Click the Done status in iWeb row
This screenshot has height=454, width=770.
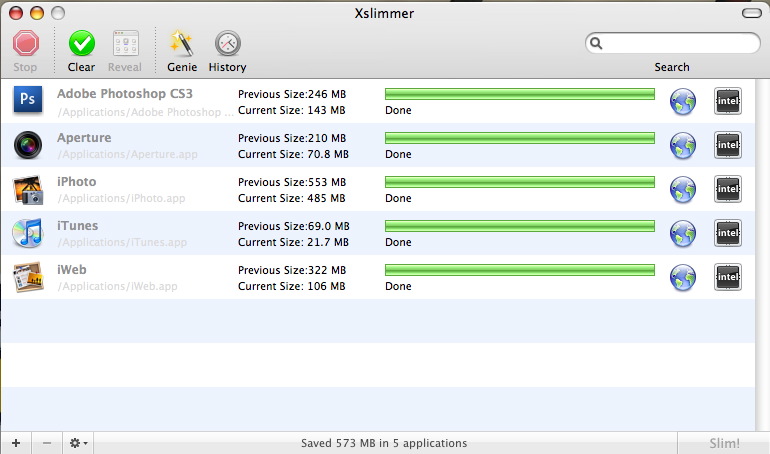(x=398, y=286)
